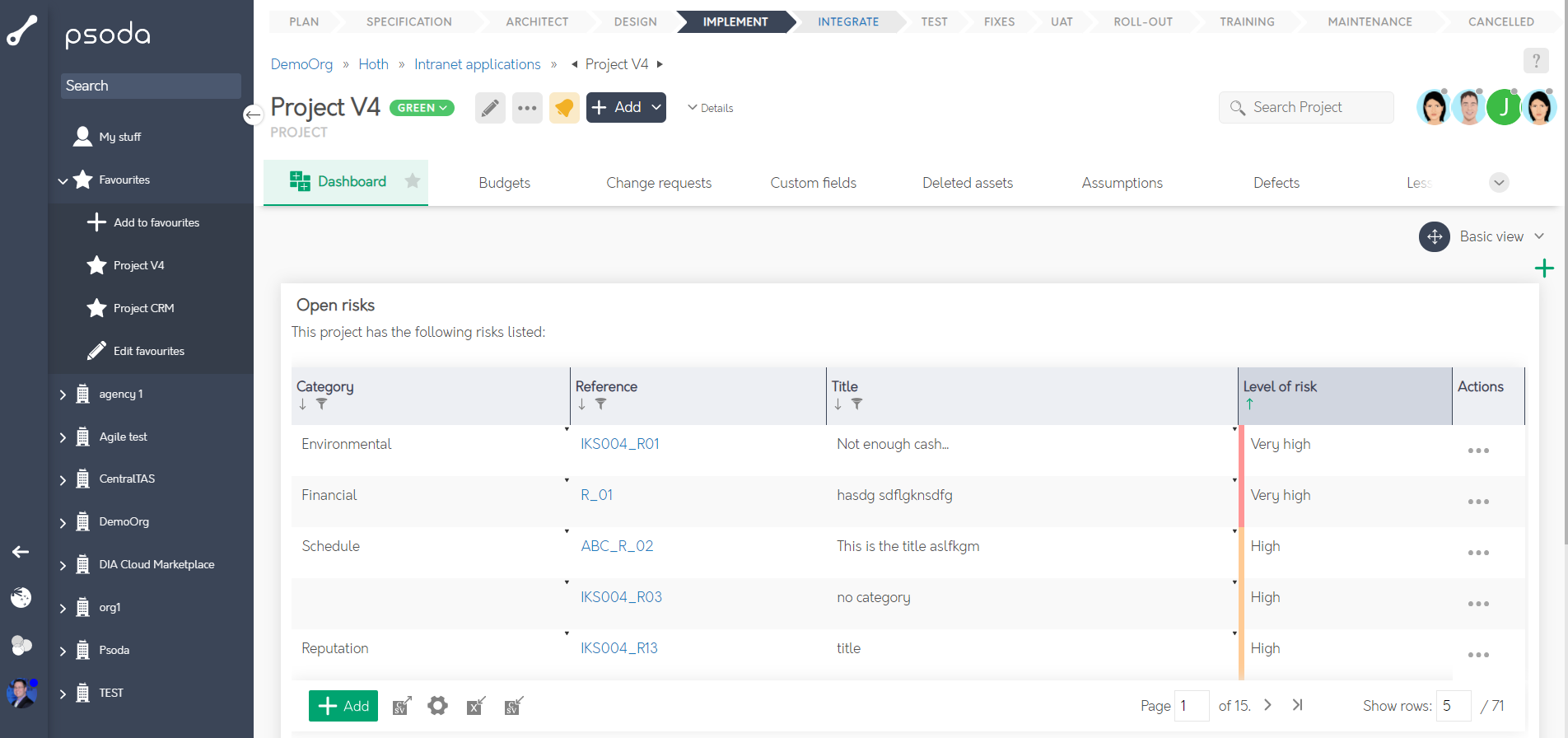Switch to the Budgets tab
This screenshot has height=738, width=1568.
pos(504,183)
